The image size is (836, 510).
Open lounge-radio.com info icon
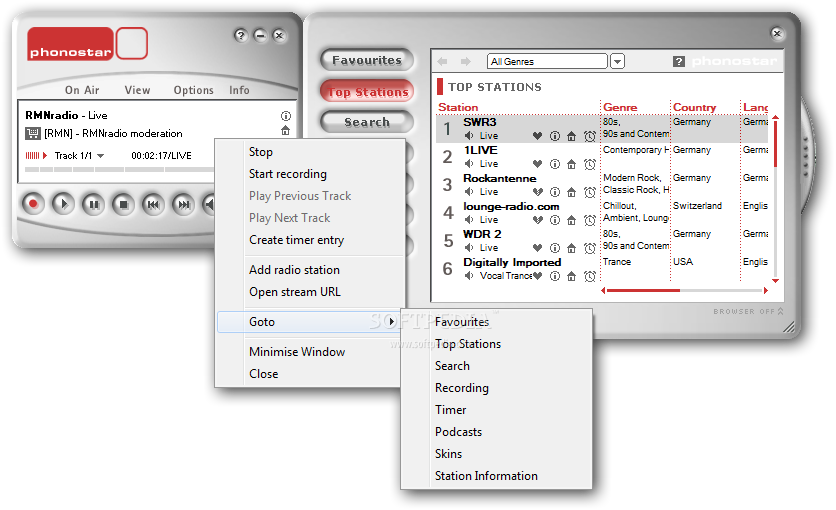(x=555, y=220)
